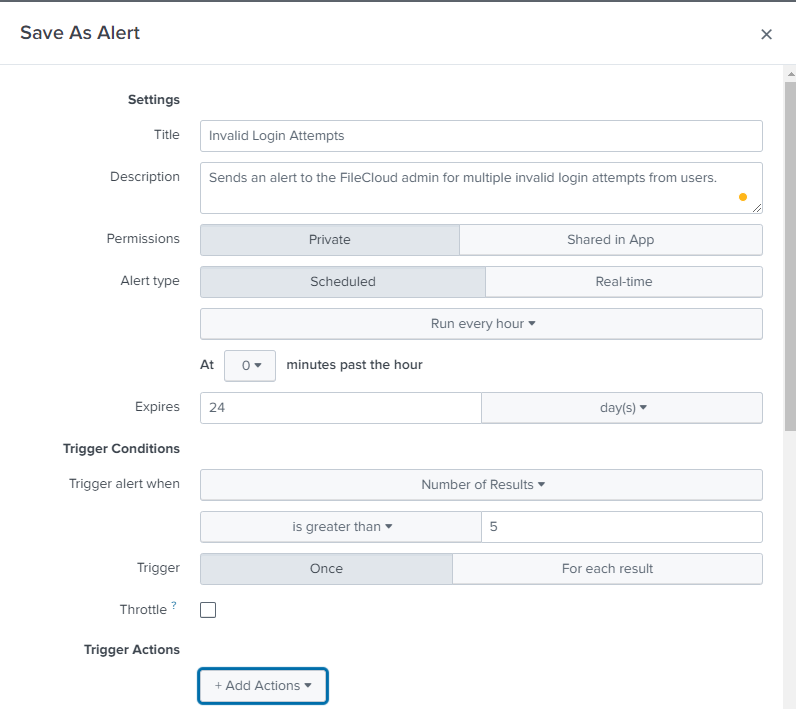This screenshot has height=709, width=796.
Task: Open Number of Results dropdown
Action: pyautogui.click(x=481, y=485)
